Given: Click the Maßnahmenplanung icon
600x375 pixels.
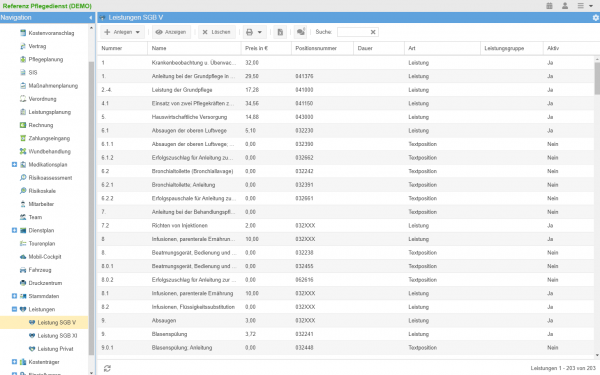Looking at the screenshot, I should click(23, 86).
